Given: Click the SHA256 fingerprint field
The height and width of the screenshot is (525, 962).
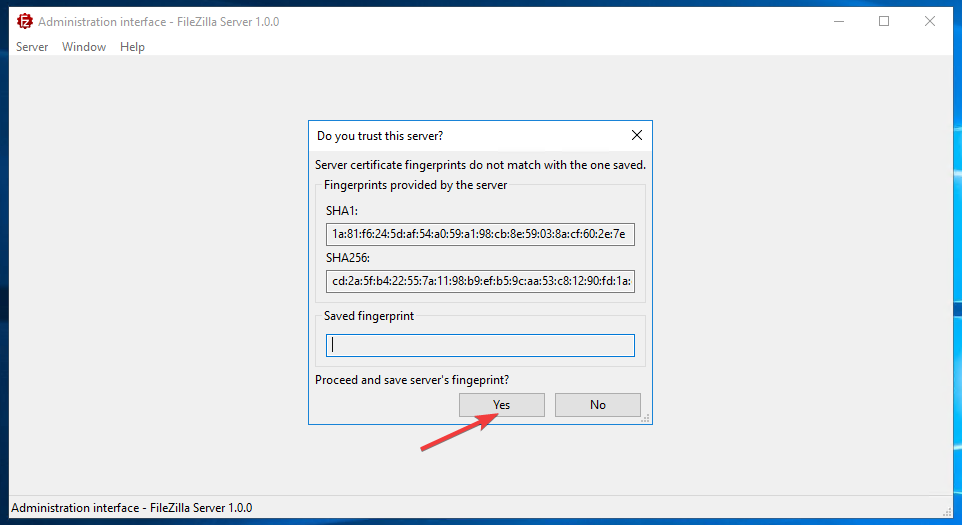Looking at the screenshot, I should tap(480, 281).
